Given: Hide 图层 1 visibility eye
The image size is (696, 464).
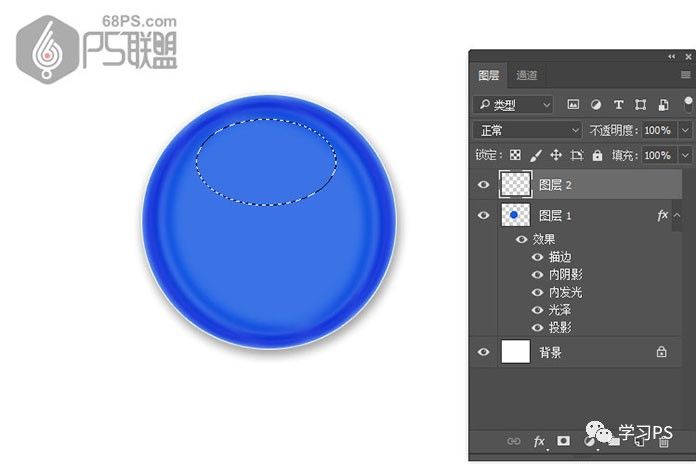Looking at the screenshot, I should (x=484, y=215).
